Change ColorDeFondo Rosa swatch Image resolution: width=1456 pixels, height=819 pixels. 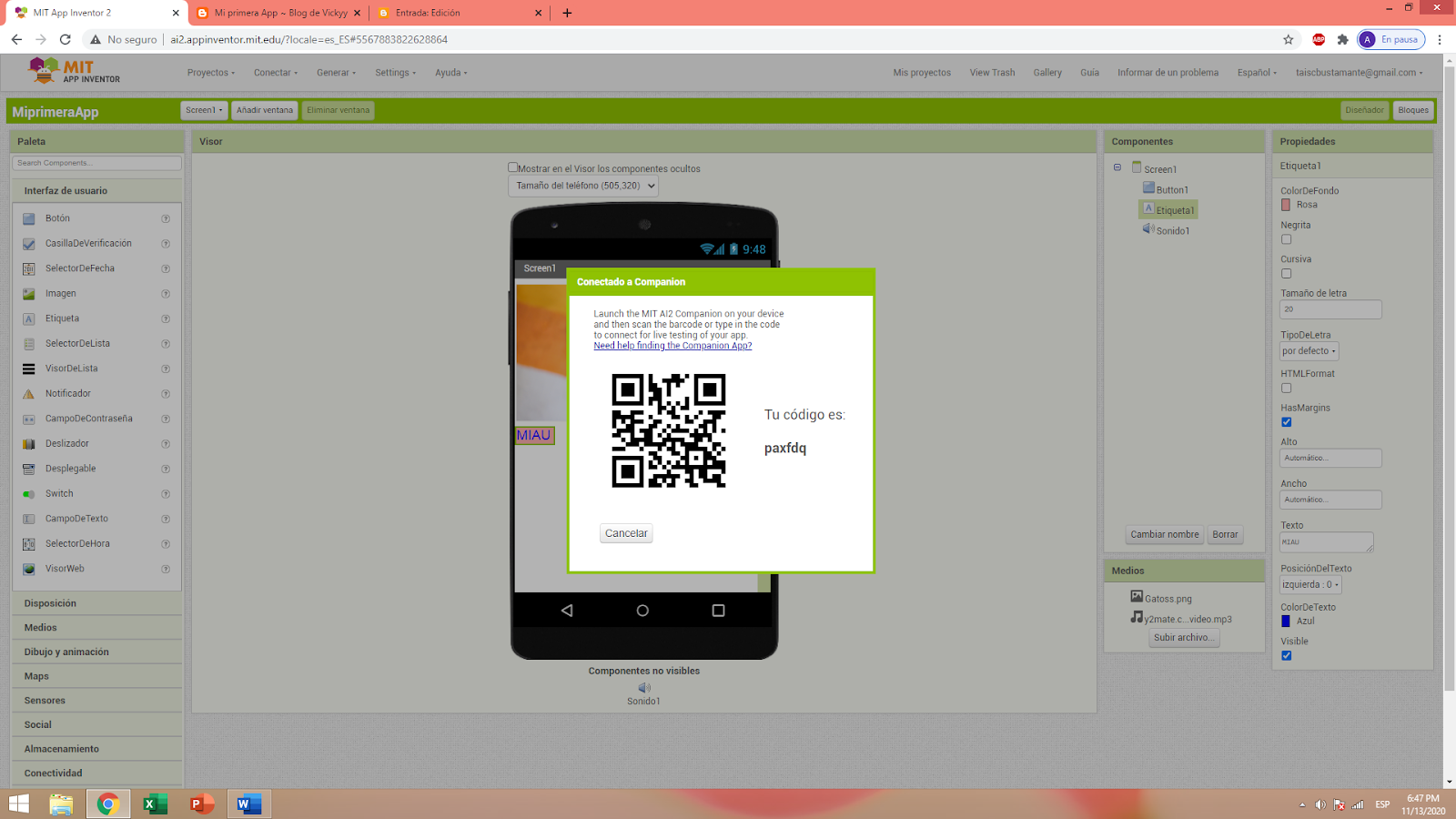pos(1286,205)
